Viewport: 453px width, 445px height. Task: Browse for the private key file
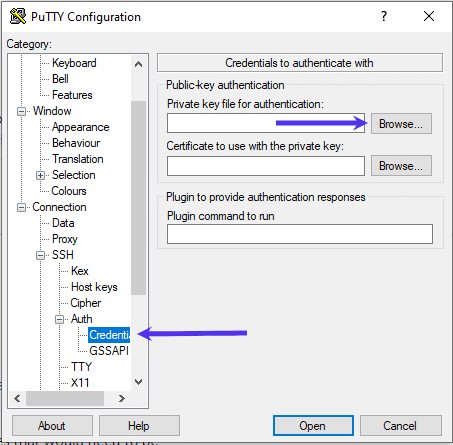(401, 124)
